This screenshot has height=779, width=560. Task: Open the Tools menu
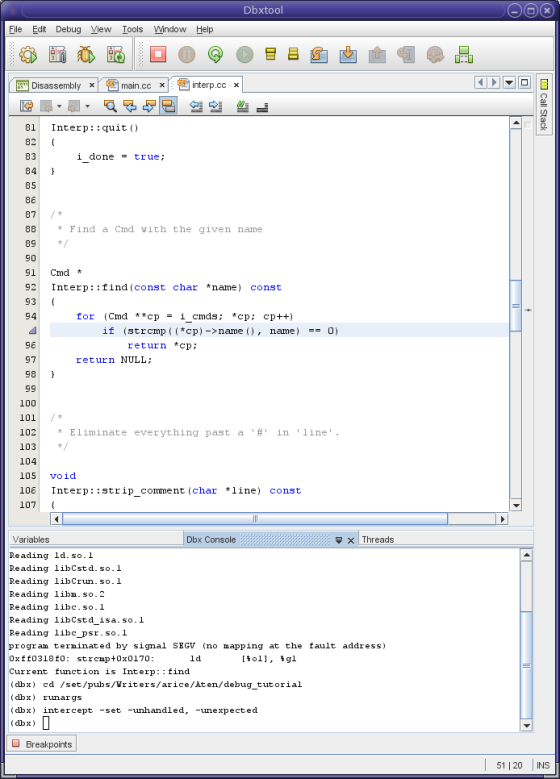click(133, 29)
